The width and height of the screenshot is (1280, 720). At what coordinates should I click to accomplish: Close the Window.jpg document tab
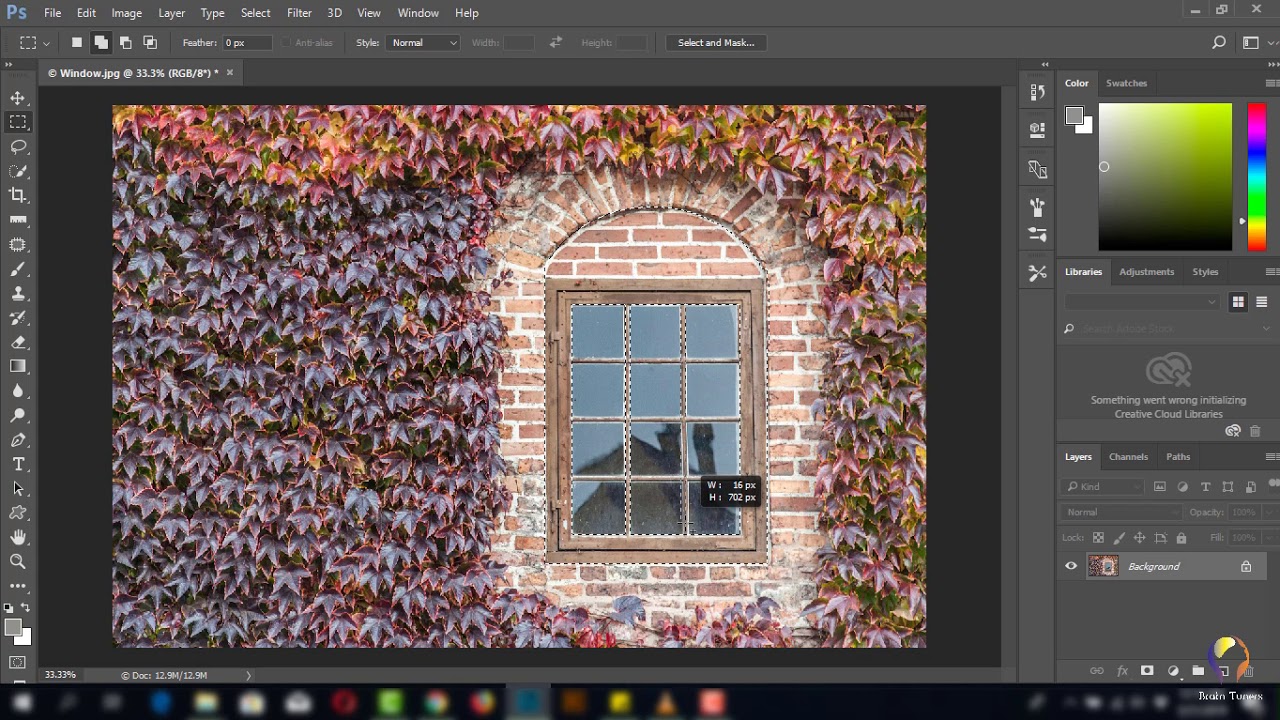229,72
